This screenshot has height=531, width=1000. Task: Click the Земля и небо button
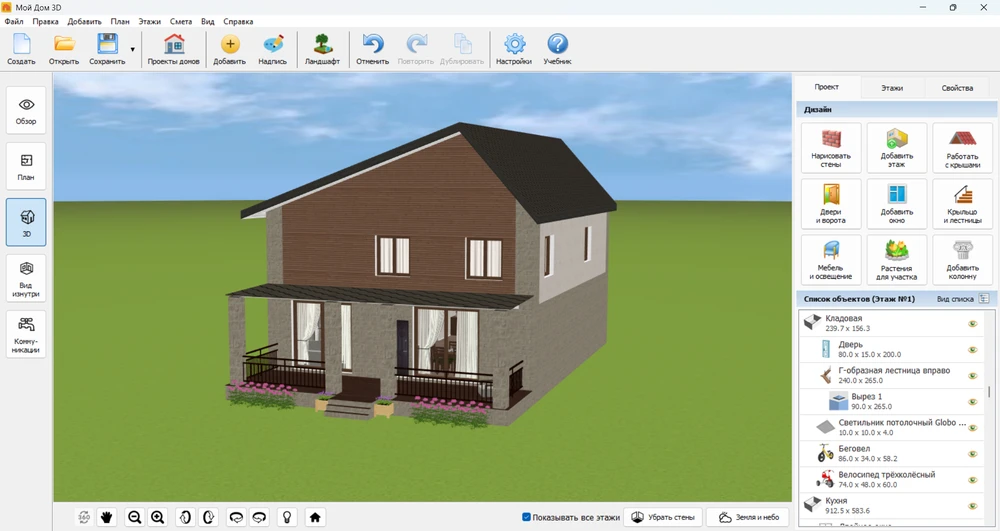(x=748, y=517)
